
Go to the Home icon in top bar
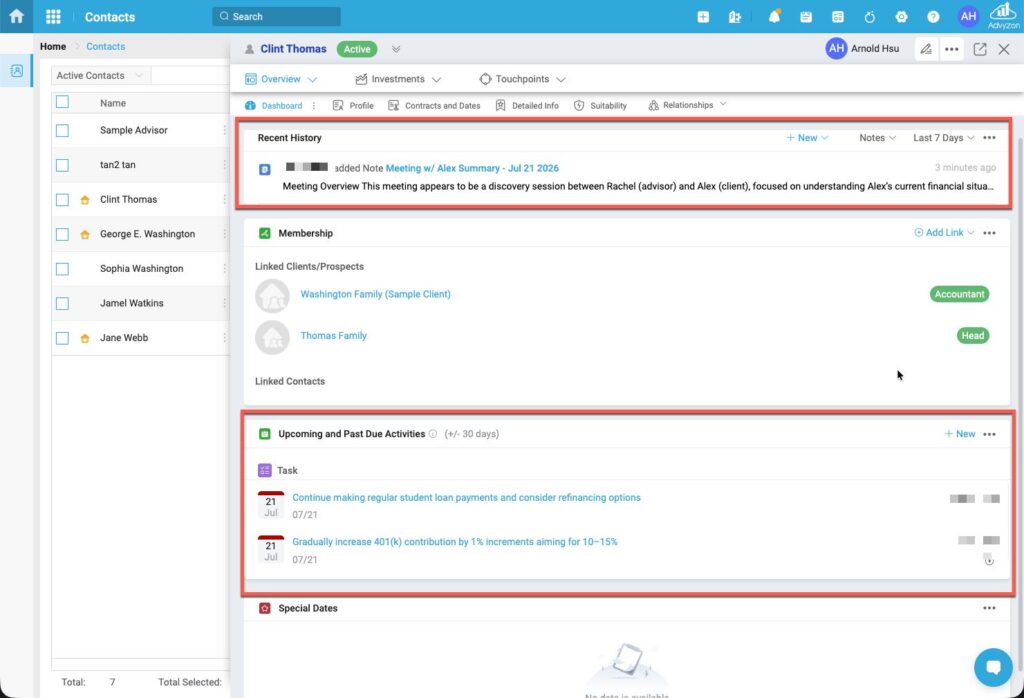[16, 16]
